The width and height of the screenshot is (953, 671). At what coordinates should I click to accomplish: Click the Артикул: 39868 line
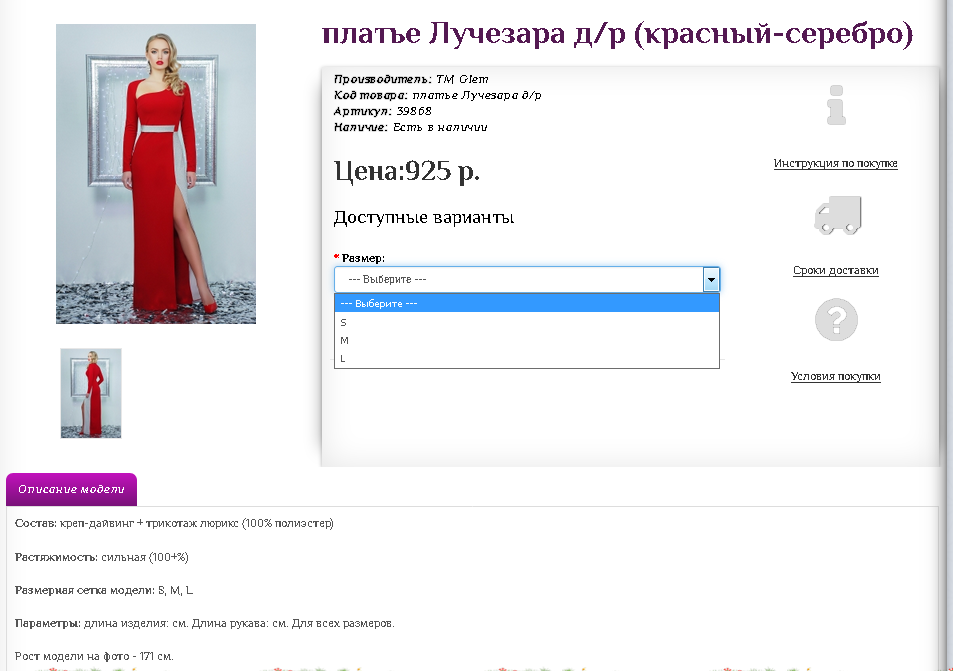point(382,111)
